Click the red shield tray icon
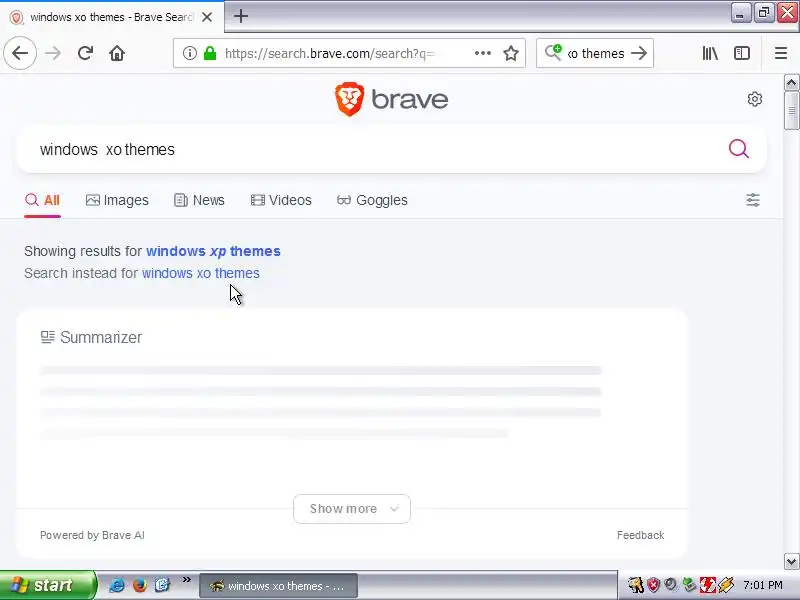Screen dimensions: 800x600 pyautogui.click(x=653, y=585)
